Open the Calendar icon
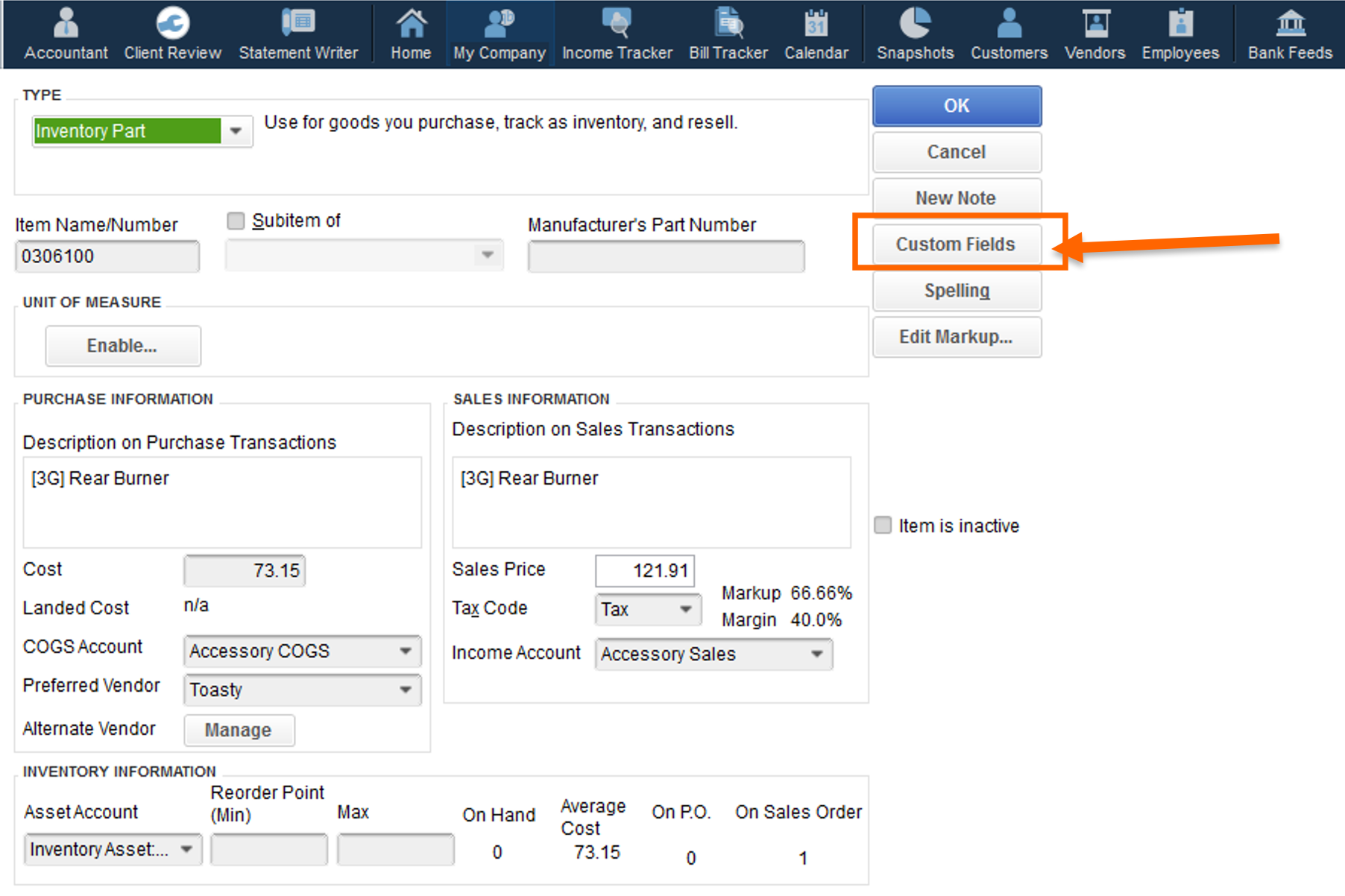 click(816, 34)
